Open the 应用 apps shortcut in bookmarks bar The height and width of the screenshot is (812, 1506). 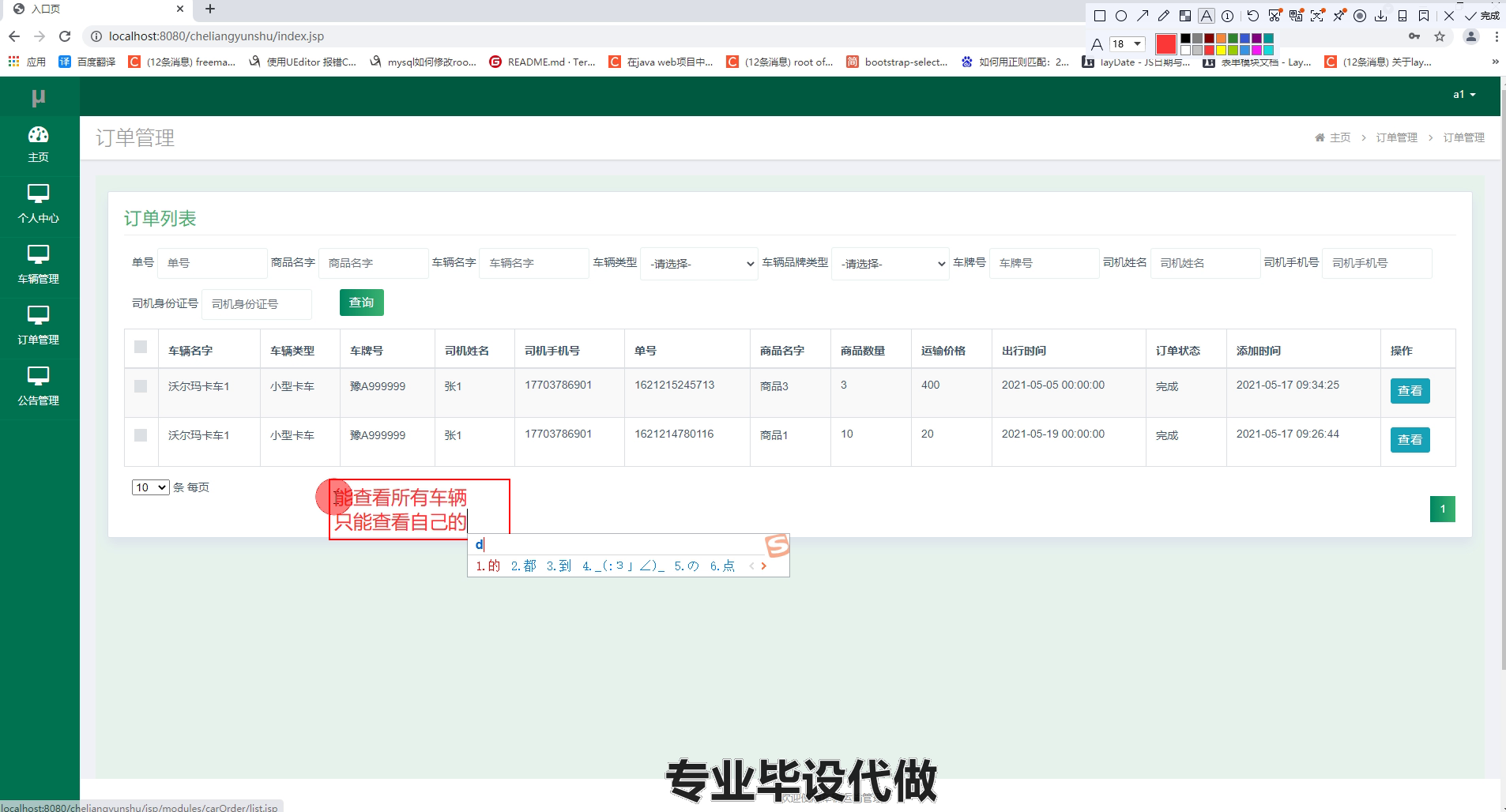27,62
